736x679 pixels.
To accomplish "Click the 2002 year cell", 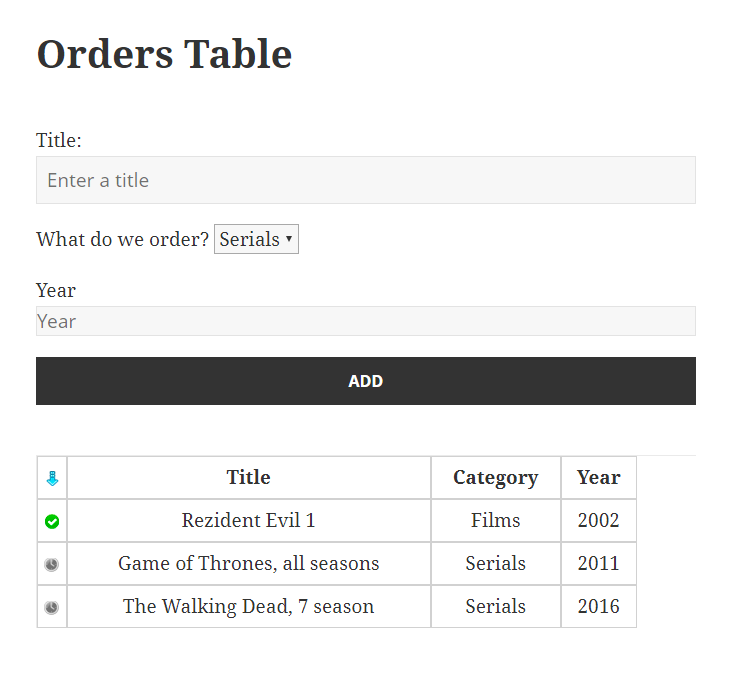I will pos(598,520).
